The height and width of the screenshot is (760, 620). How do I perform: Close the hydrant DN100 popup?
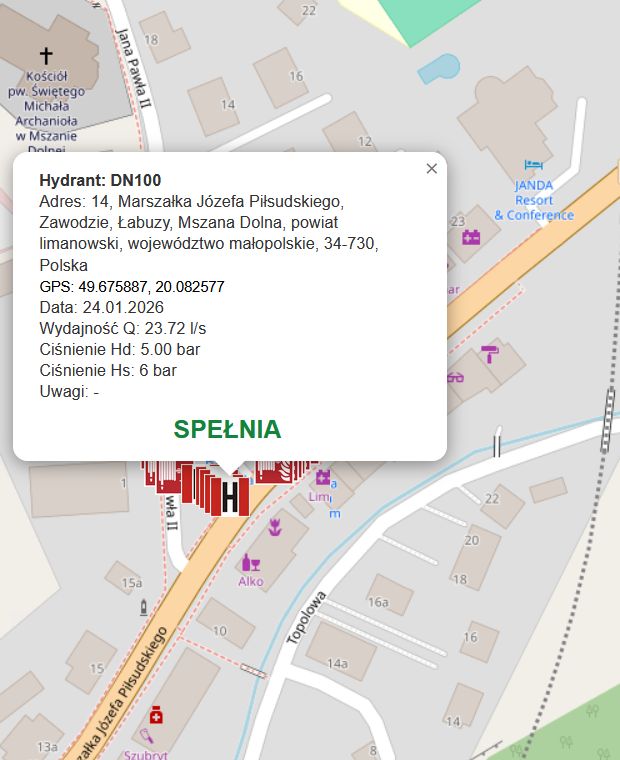pyautogui.click(x=431, y=168)
